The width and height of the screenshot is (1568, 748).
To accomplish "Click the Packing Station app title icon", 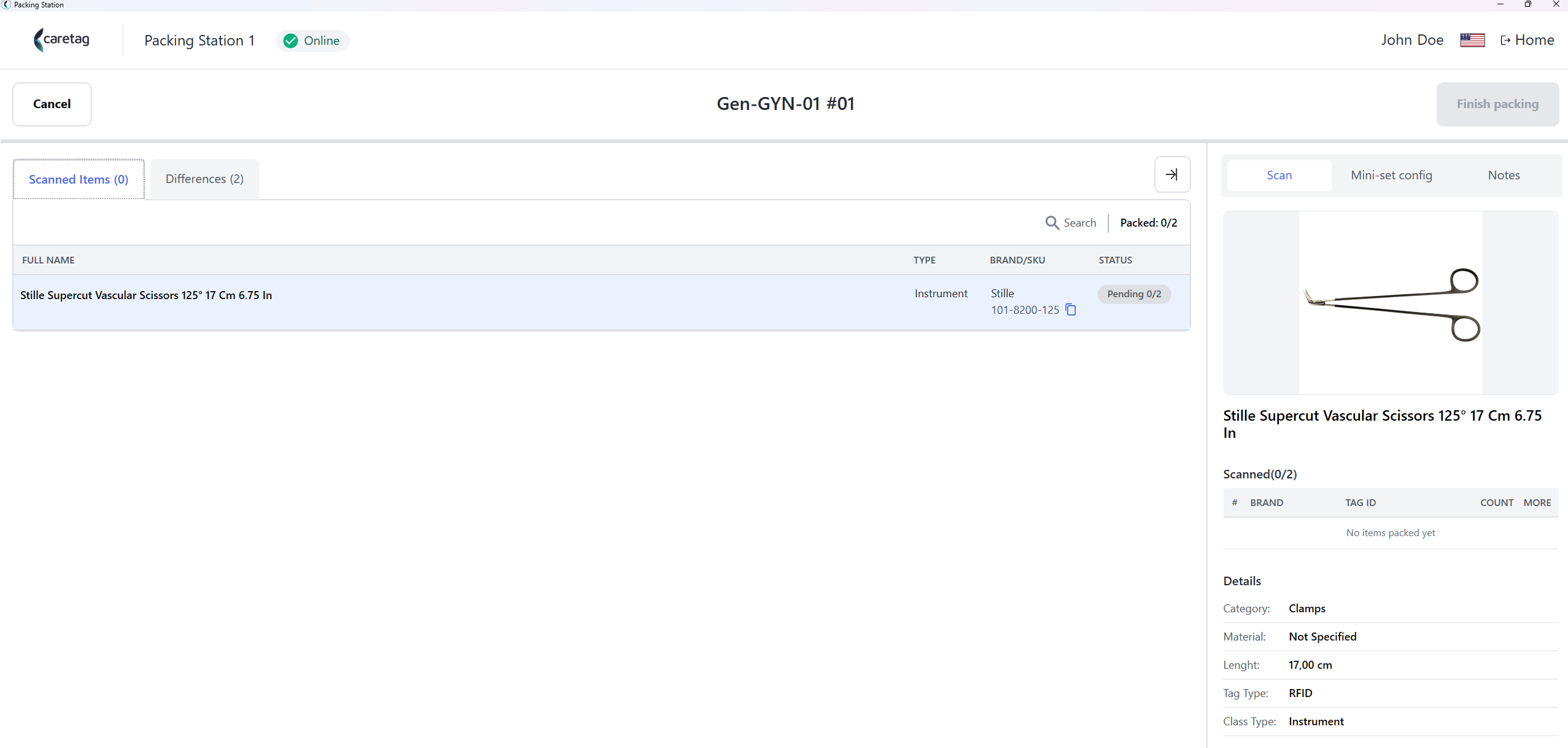I will pyautogui.click(x=6, y=5).
